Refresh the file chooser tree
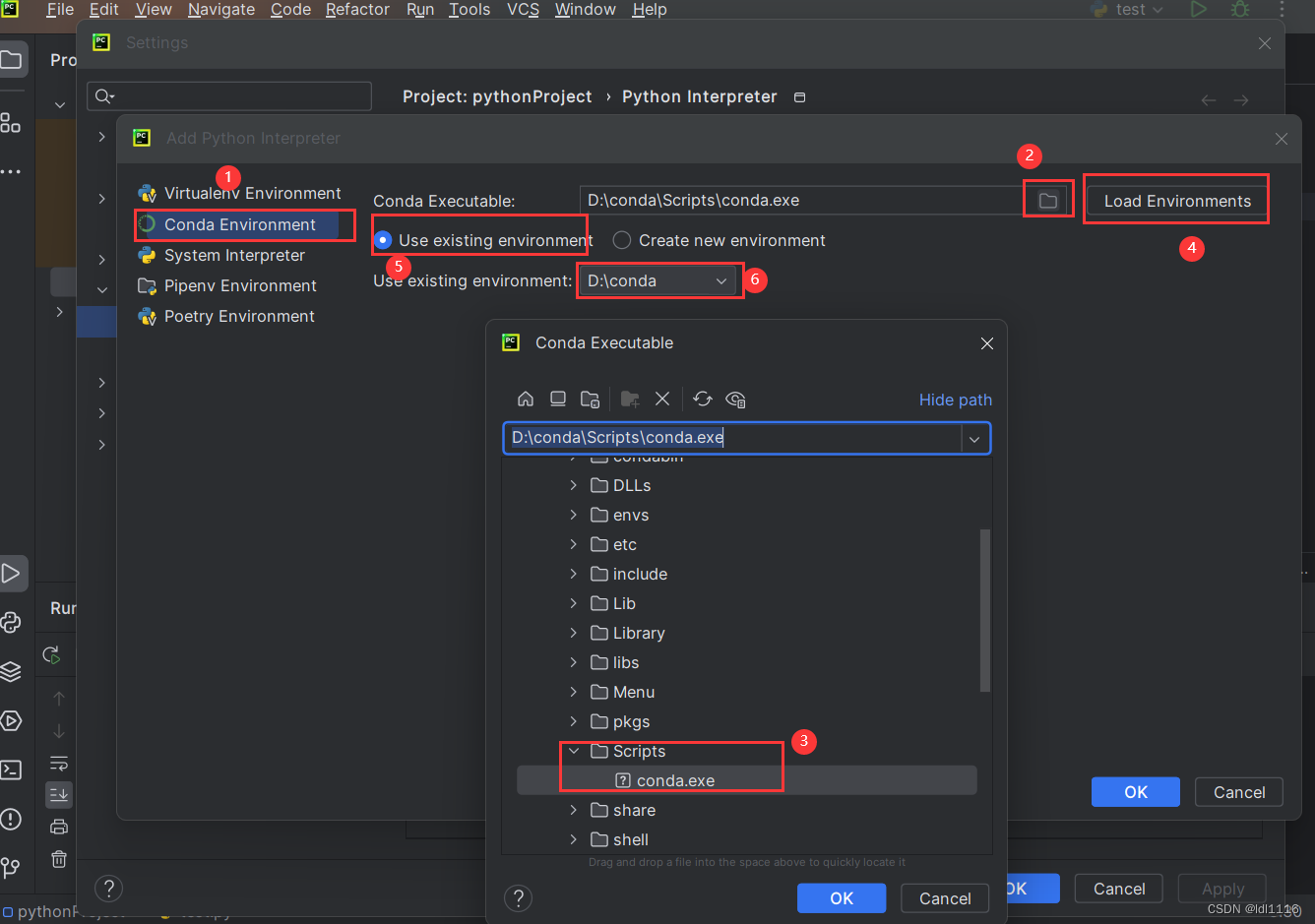 703,399
